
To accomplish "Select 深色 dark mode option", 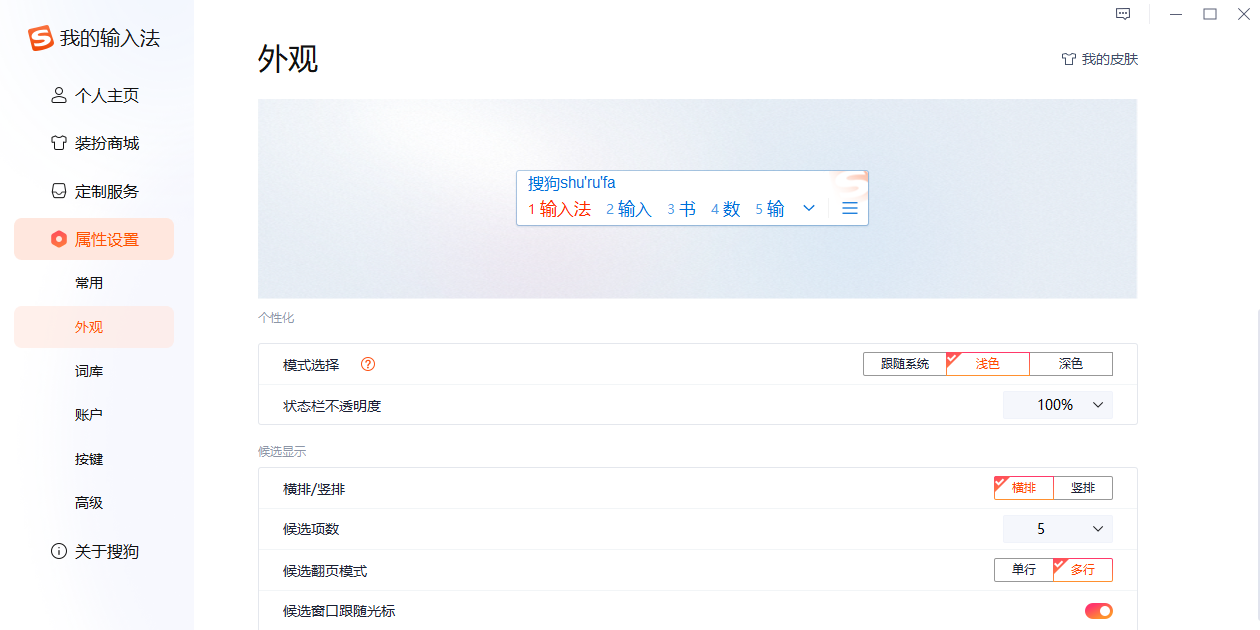I will coord(1071,364).
